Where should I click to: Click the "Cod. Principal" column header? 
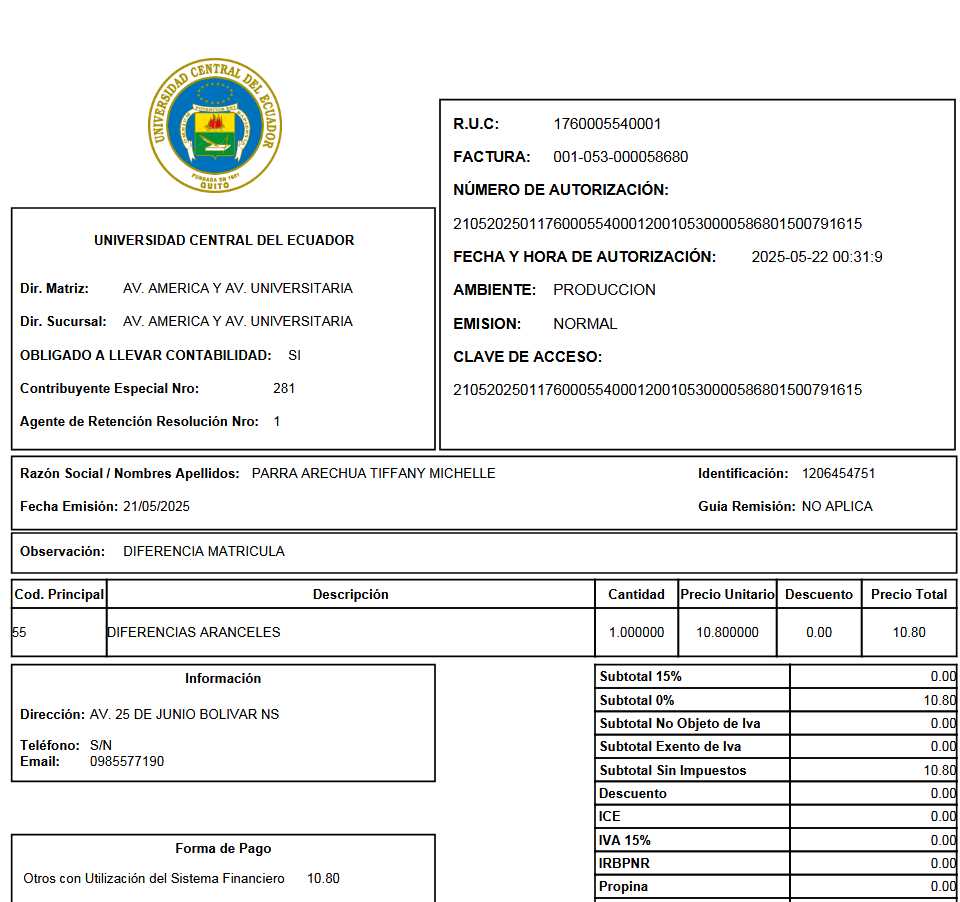pos(59,594)
